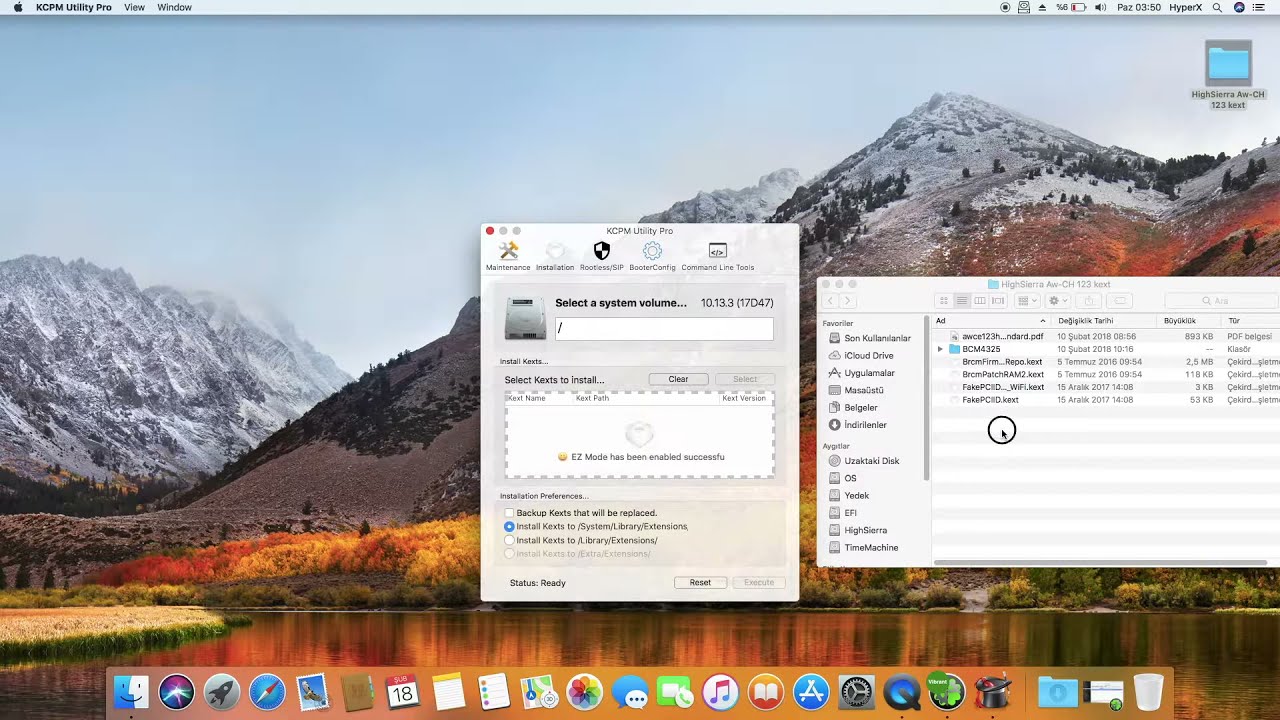Open Spotlight search in menu bar
Viewport: 1280px width, 720px height.
click(x=1217, y=7)
